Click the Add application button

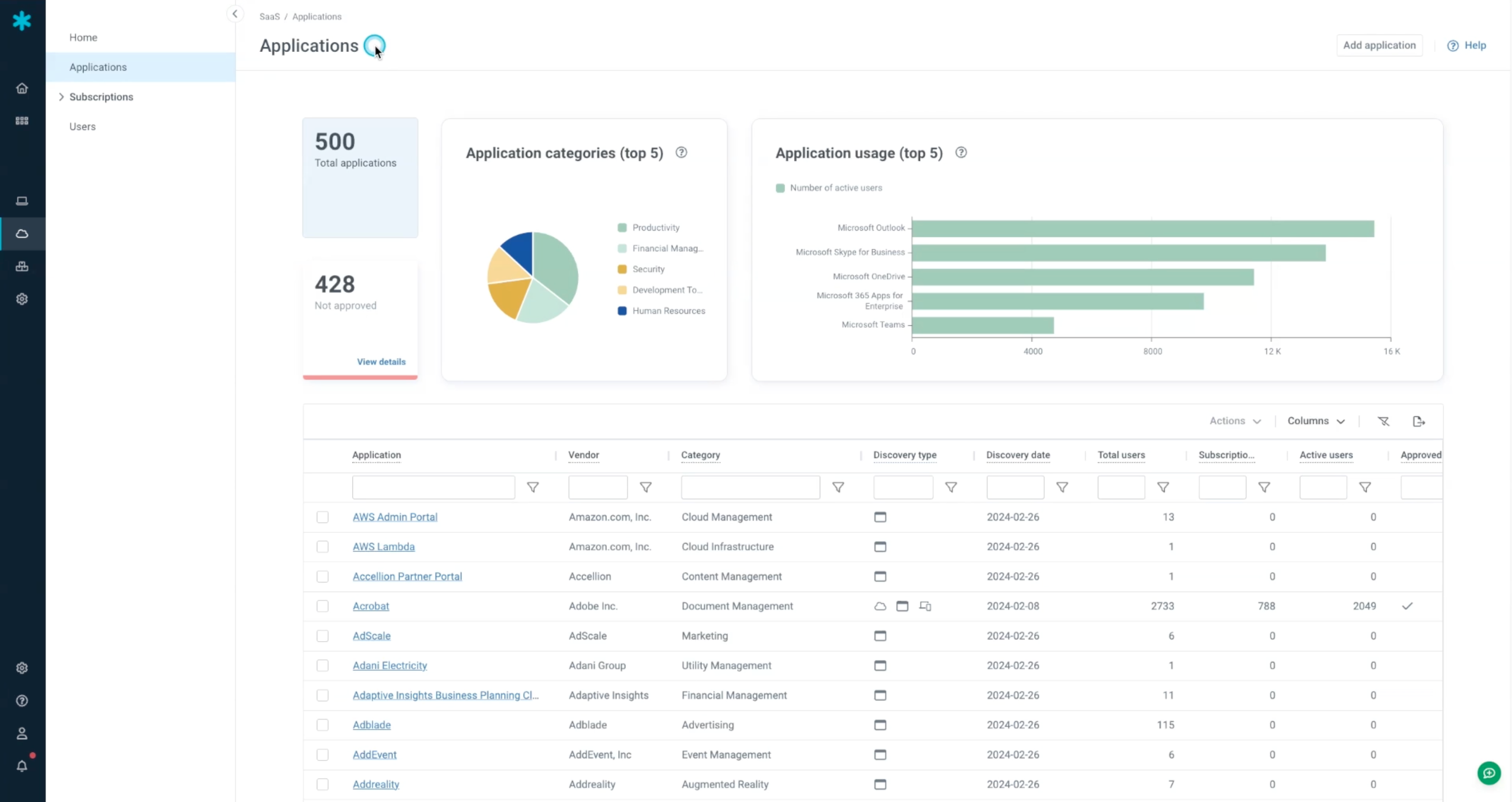pos(1379,45)
